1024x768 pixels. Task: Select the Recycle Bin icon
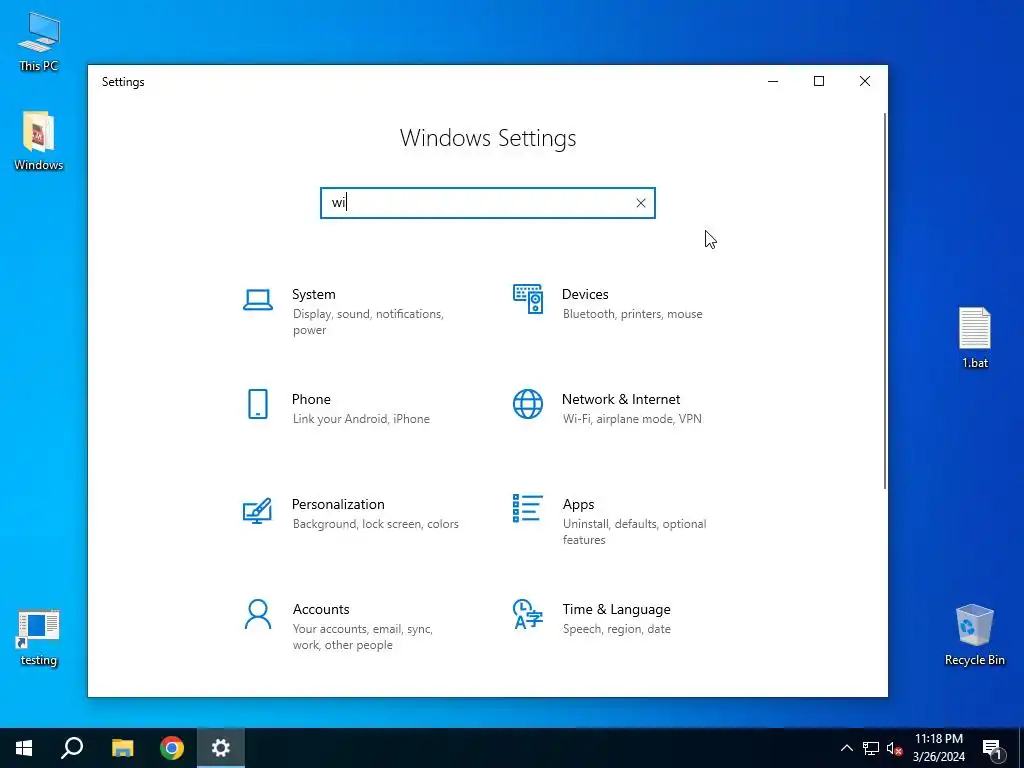974,635
